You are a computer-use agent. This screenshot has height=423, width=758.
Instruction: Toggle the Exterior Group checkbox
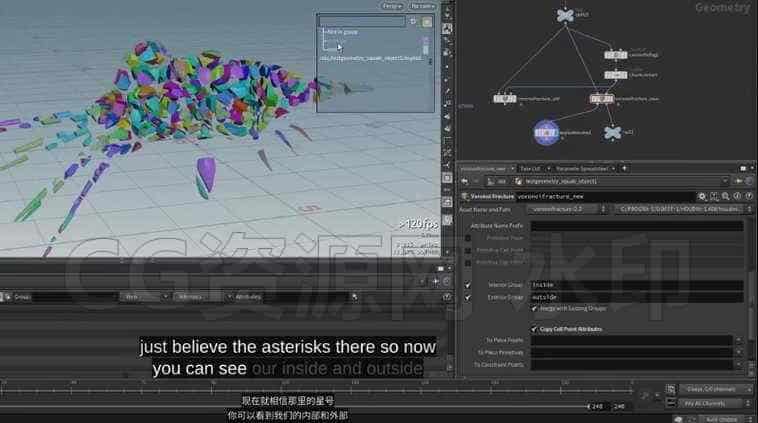467,297
